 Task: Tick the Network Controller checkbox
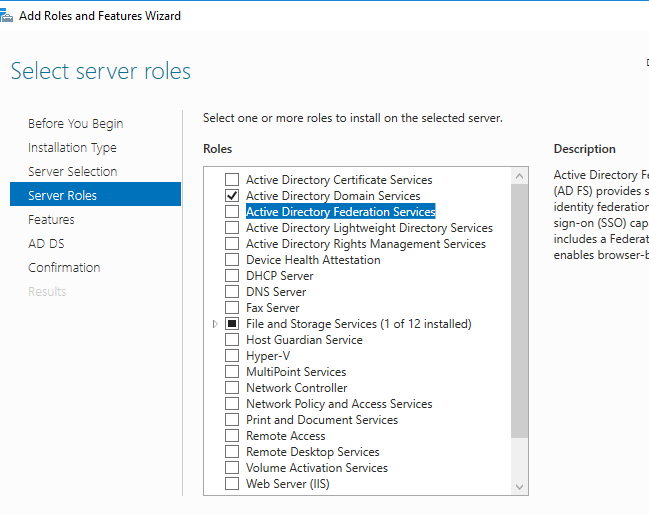(232, 388)
